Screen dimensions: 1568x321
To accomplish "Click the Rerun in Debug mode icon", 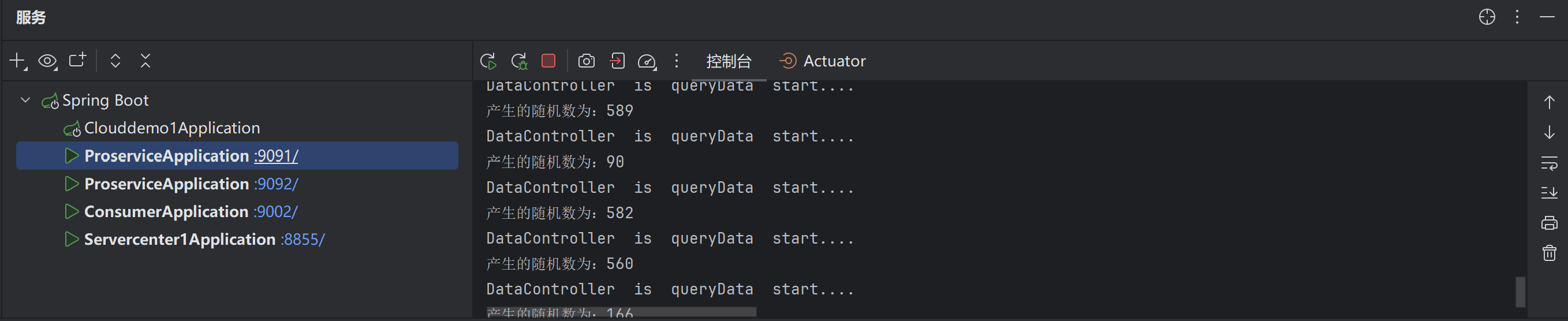I will pyautogui.click(x=518, y=61).
